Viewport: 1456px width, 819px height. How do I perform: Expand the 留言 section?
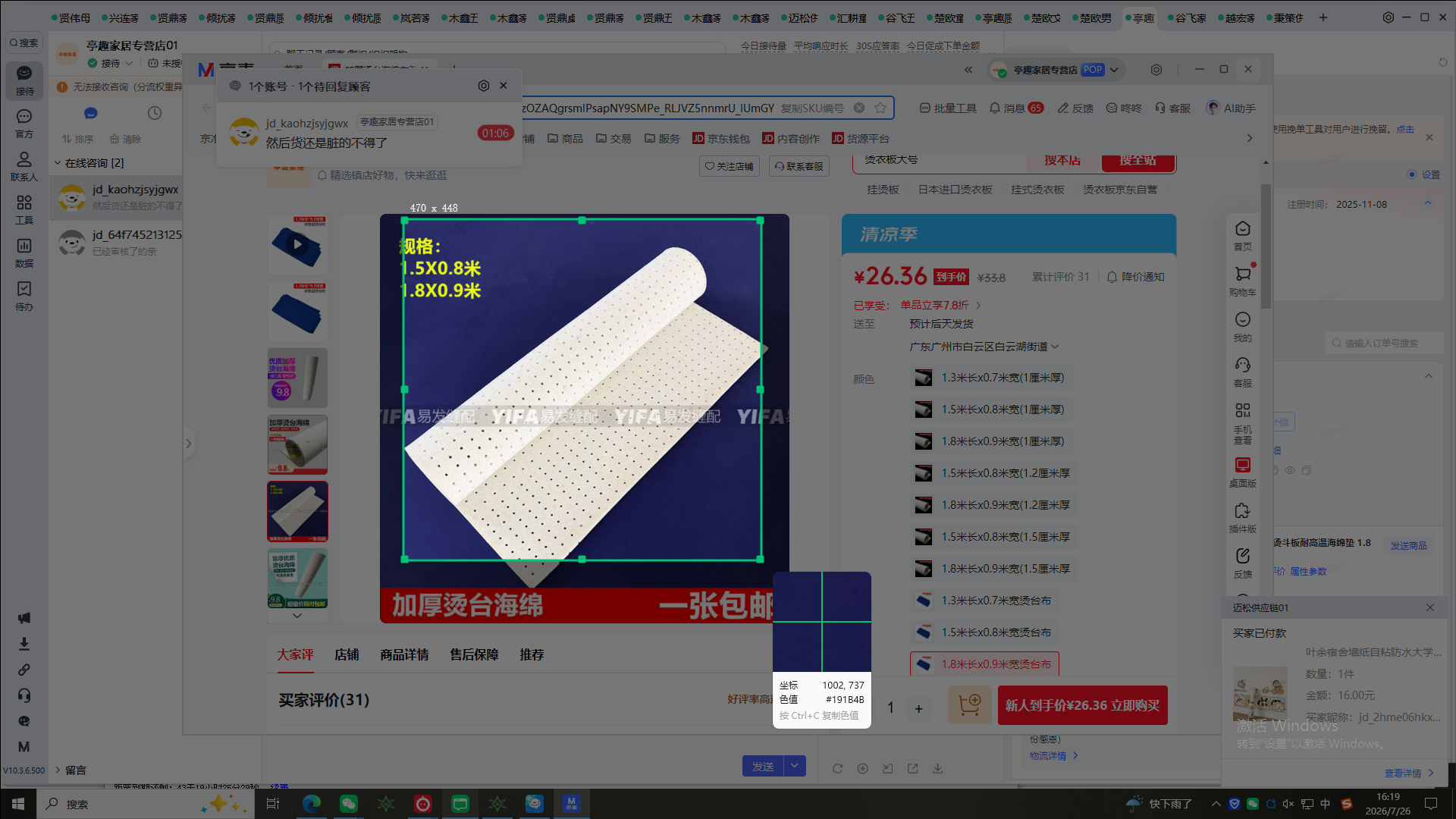coord(70,770)
